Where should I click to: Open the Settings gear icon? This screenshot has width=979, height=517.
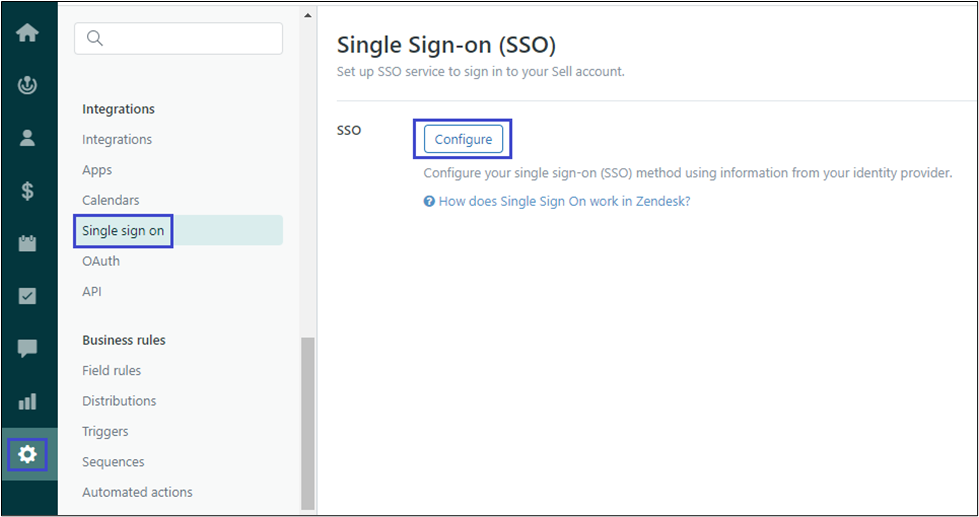[x=28, y=455]
